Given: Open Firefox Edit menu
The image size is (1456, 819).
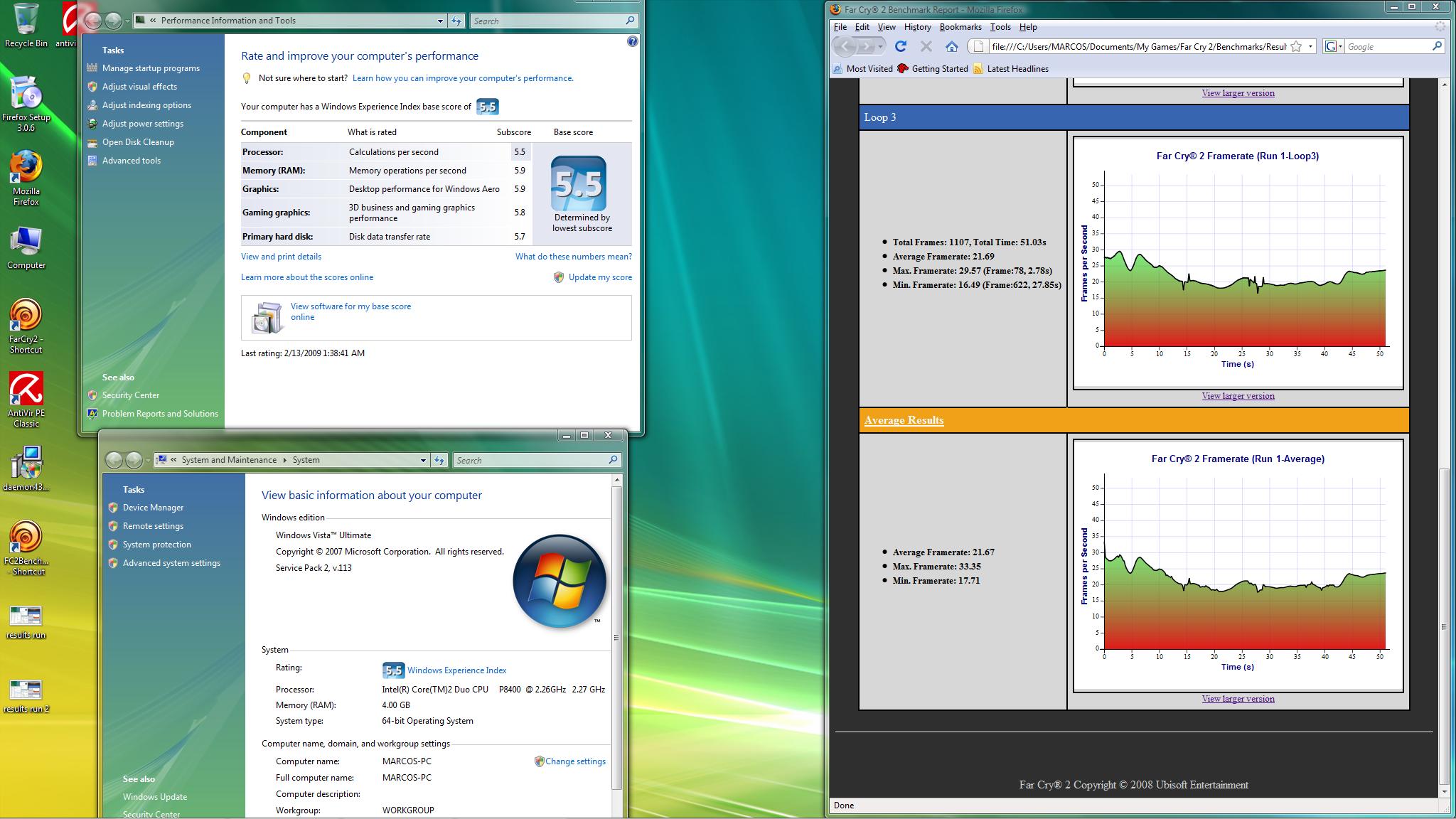Looking at the screenshot, I should click(x=862, y=27).
